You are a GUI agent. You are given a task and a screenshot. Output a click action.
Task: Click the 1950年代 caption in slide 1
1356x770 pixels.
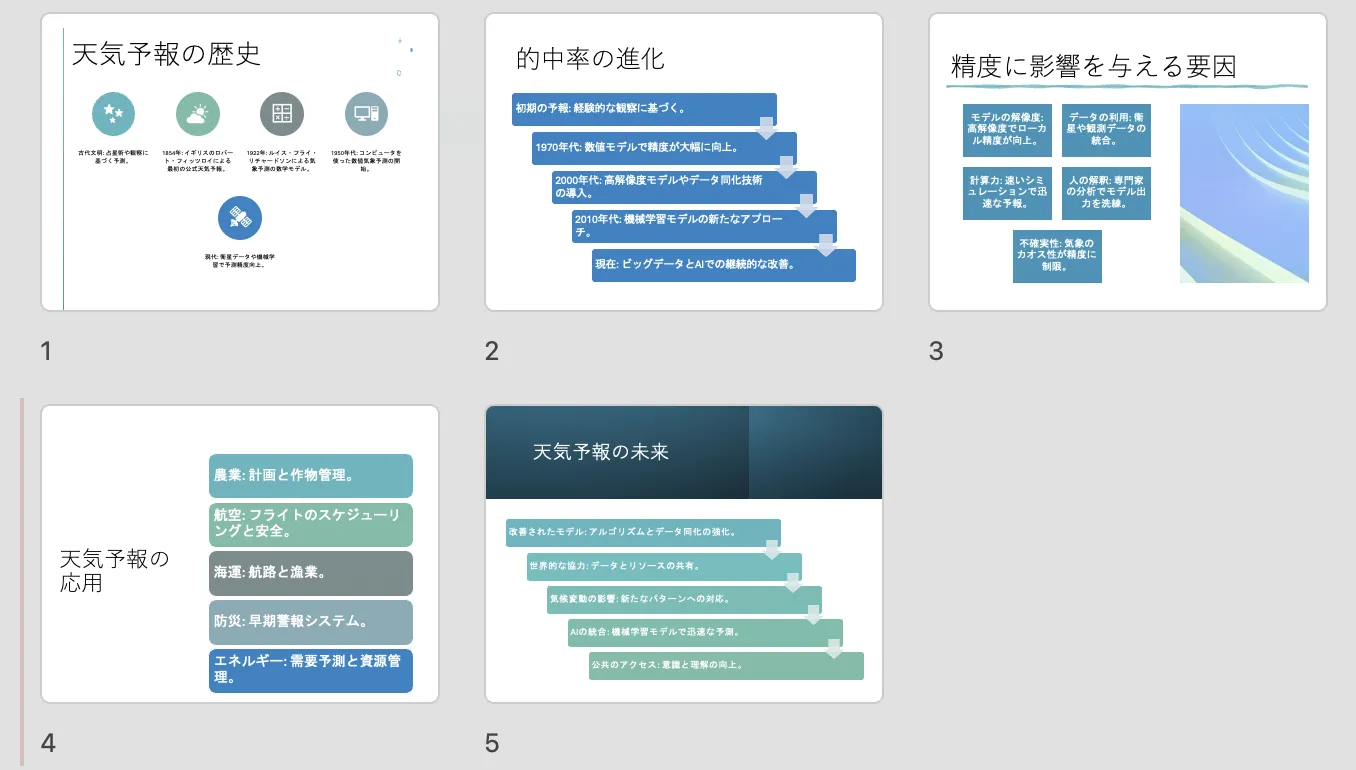click(x=366, y=161)
